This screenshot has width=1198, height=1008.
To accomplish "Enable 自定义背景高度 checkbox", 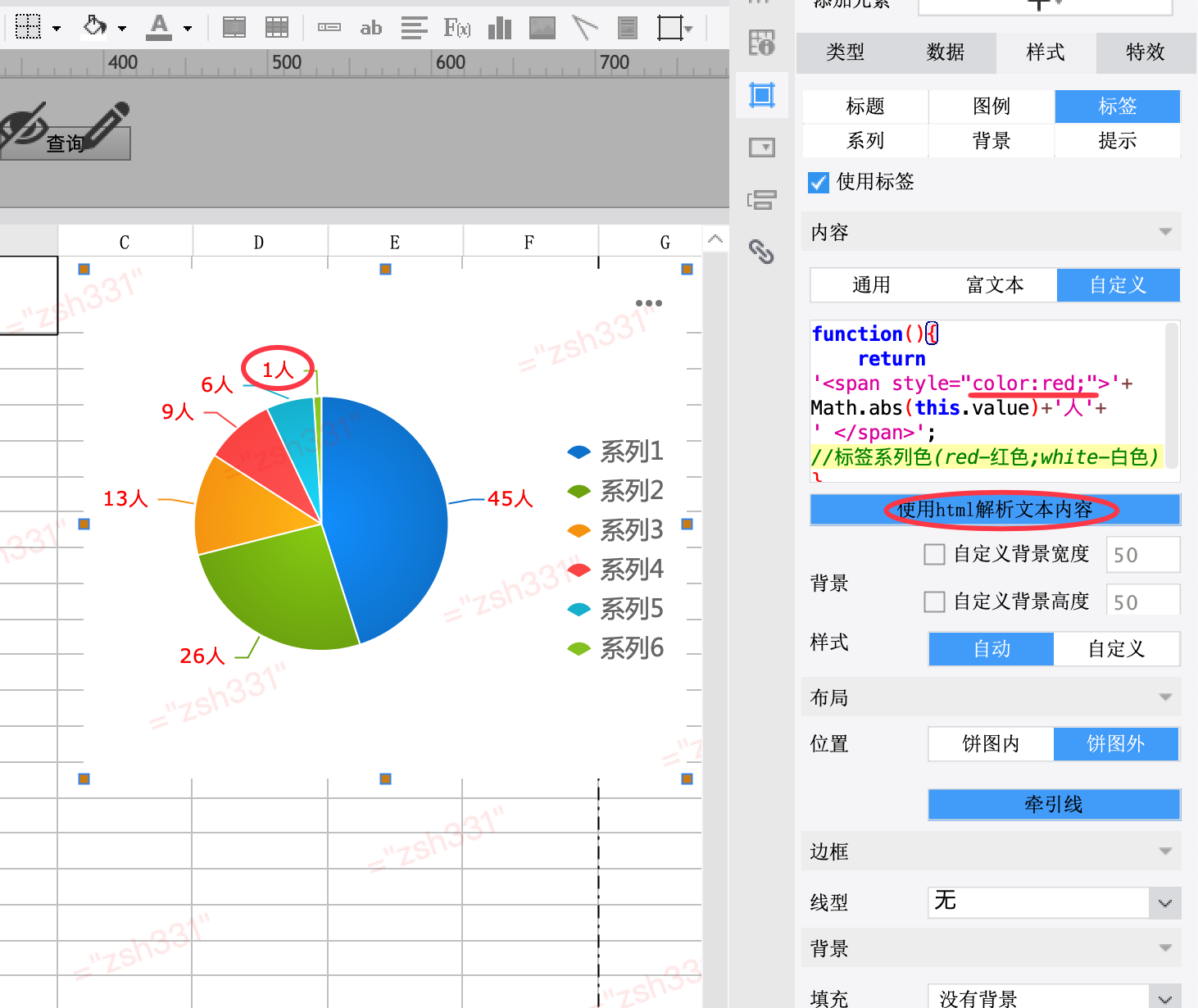I will point(934,602).
